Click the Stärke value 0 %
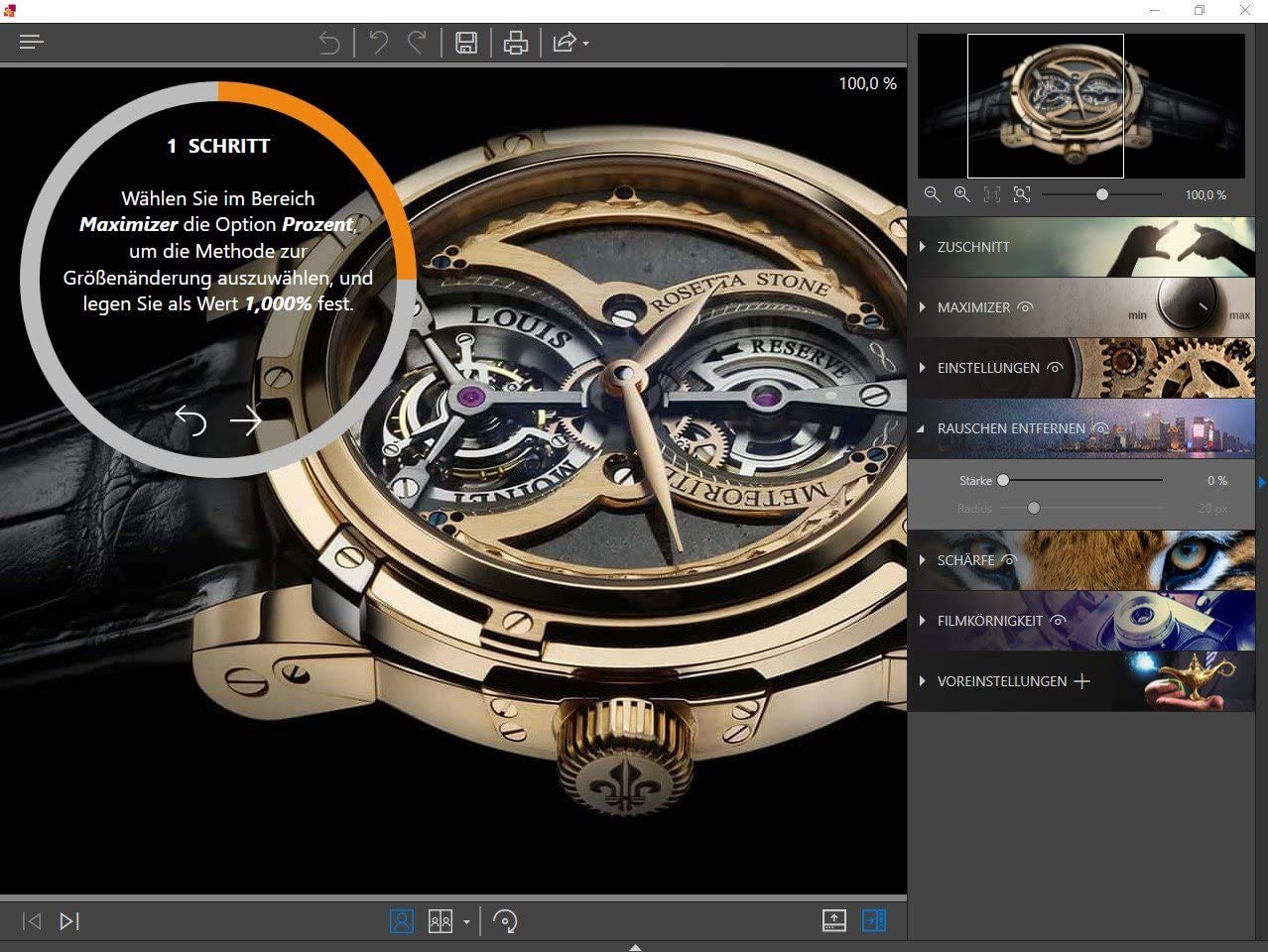1268x952 pixels. coord(1217,480)
